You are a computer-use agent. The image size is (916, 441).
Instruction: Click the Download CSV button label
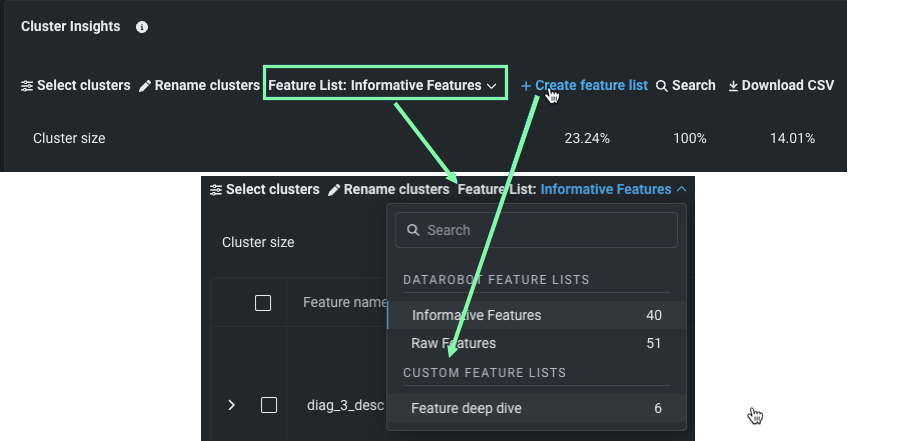tap(787, 86)
